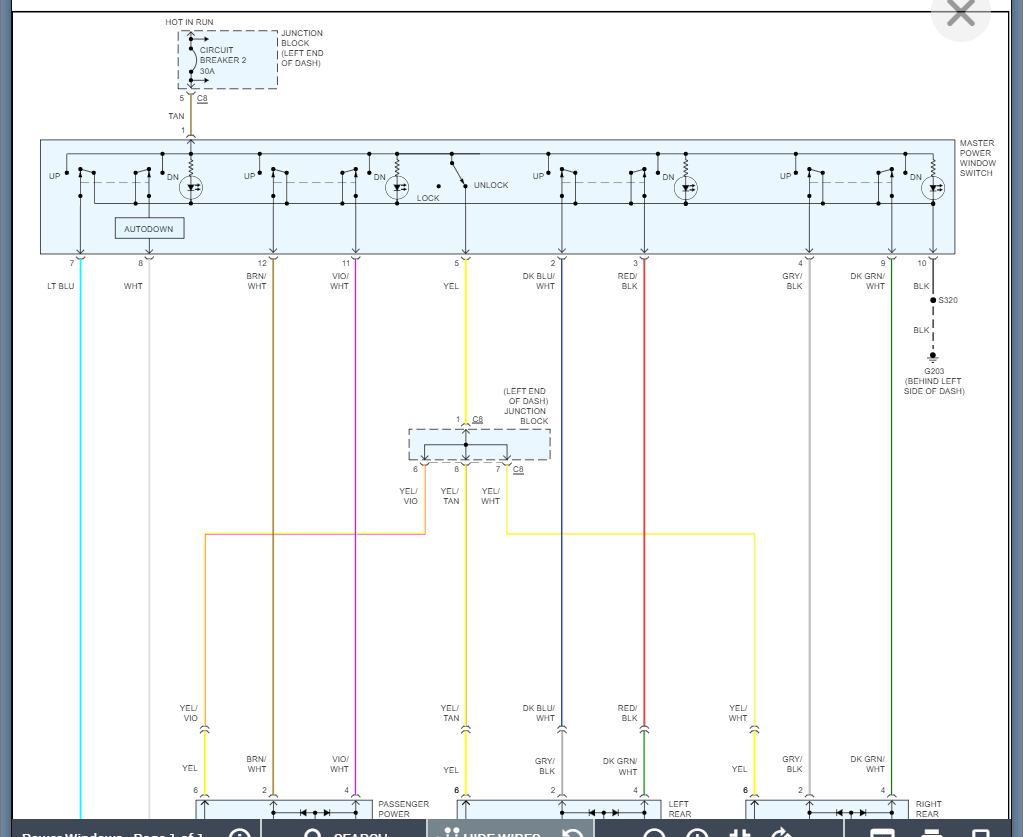Open diagram info icon beside page title
Image resolution: width=1023 pixels, height=837 pixels.
pyautogui.click(x=239, y=832)
